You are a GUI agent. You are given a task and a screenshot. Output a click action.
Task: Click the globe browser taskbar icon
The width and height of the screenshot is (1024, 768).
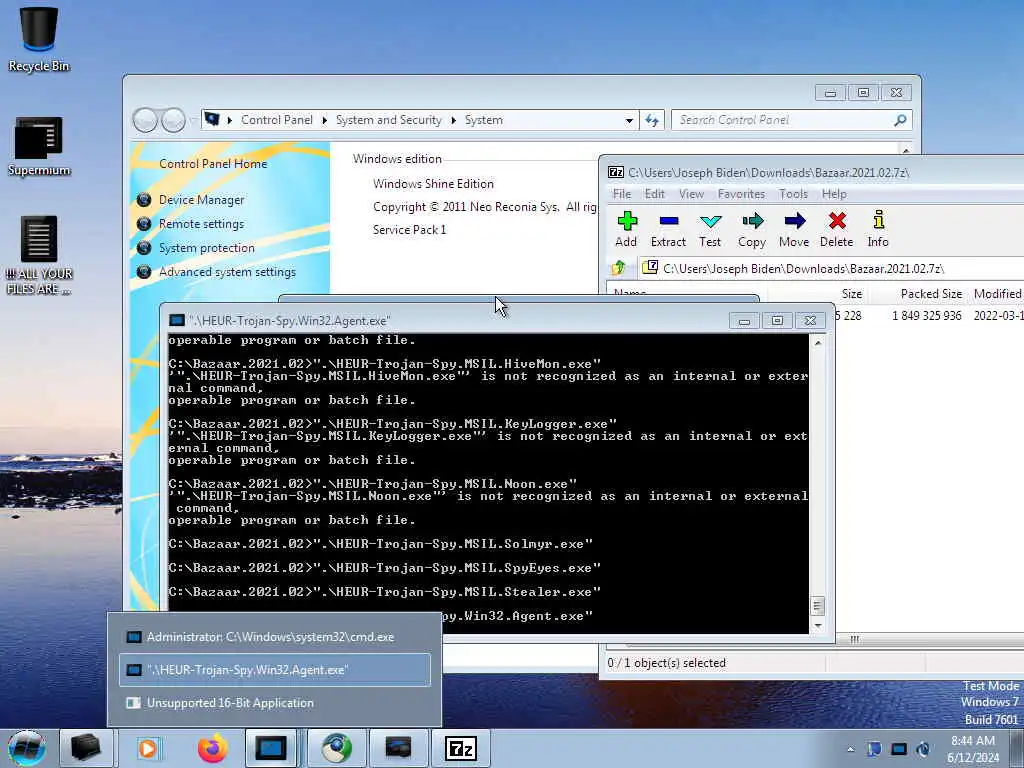336,748
